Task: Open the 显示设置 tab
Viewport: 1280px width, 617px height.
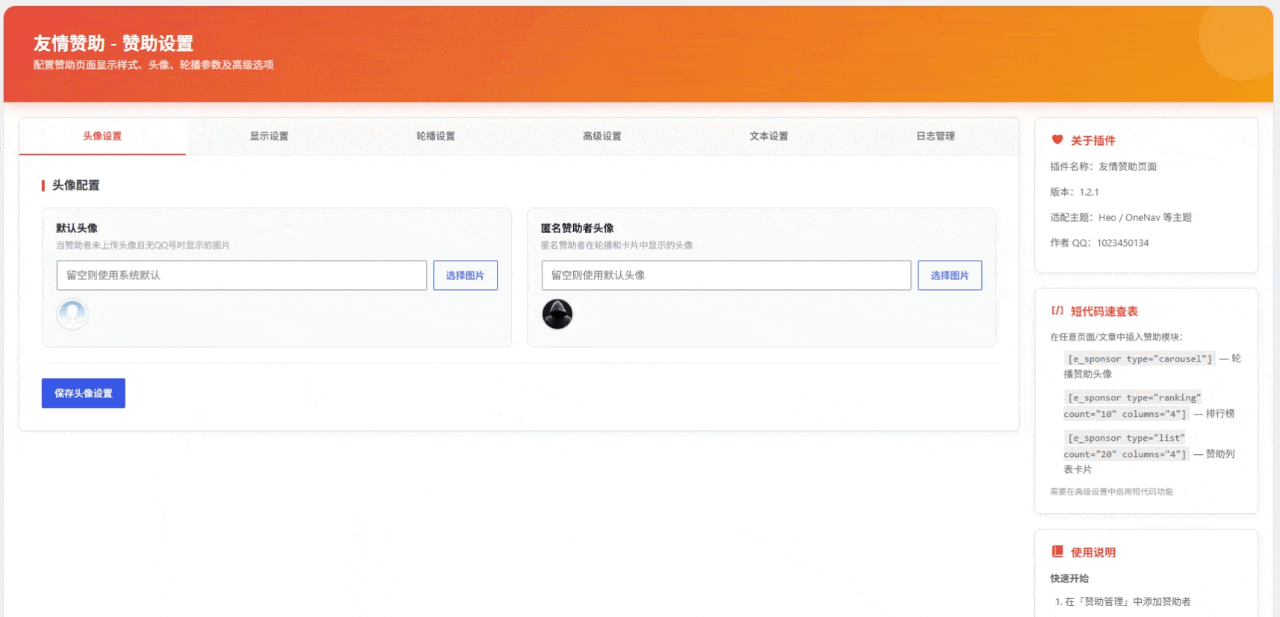Action: (x=269, y=136)
